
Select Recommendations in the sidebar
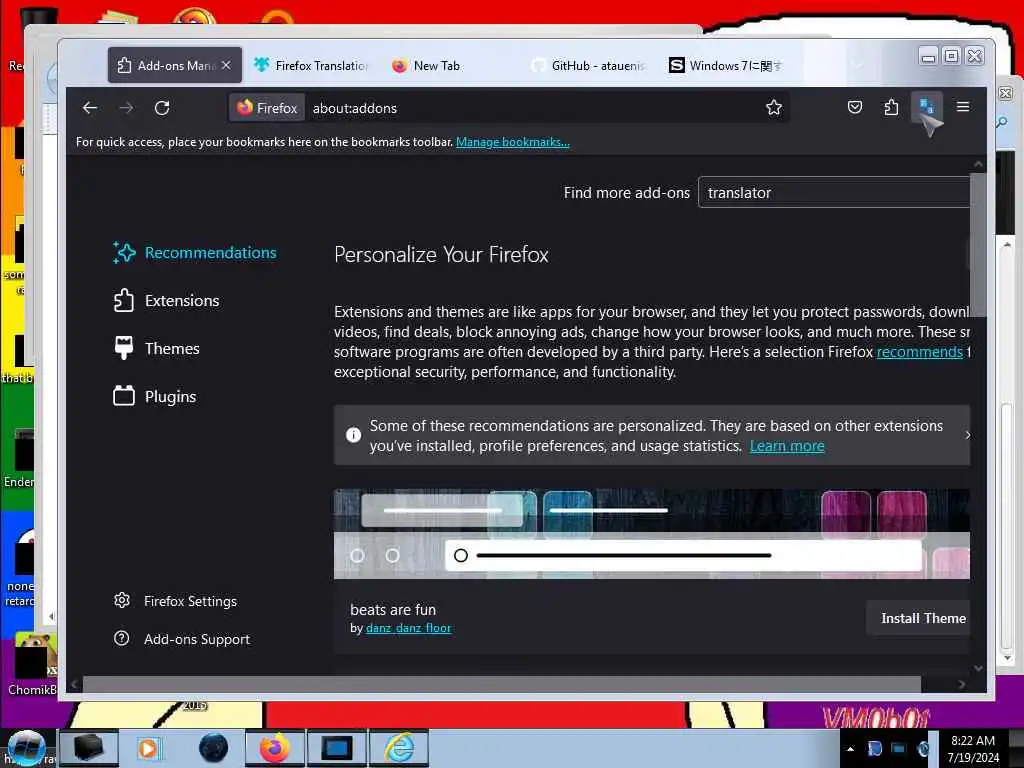(195, 253)
